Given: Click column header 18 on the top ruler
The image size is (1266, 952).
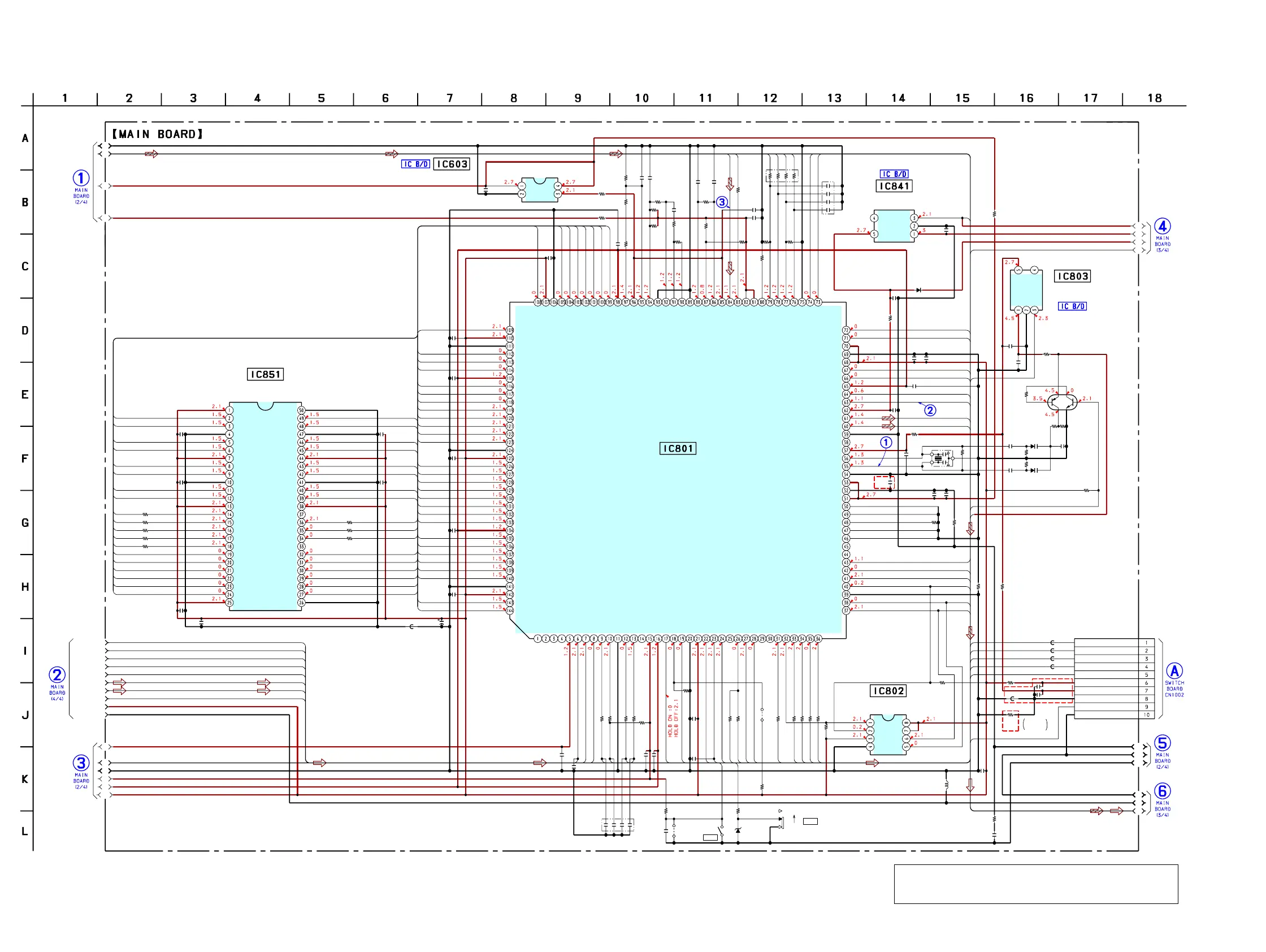Looking at the screenshot, I should pyautogui.click(x=1155, y=98).
